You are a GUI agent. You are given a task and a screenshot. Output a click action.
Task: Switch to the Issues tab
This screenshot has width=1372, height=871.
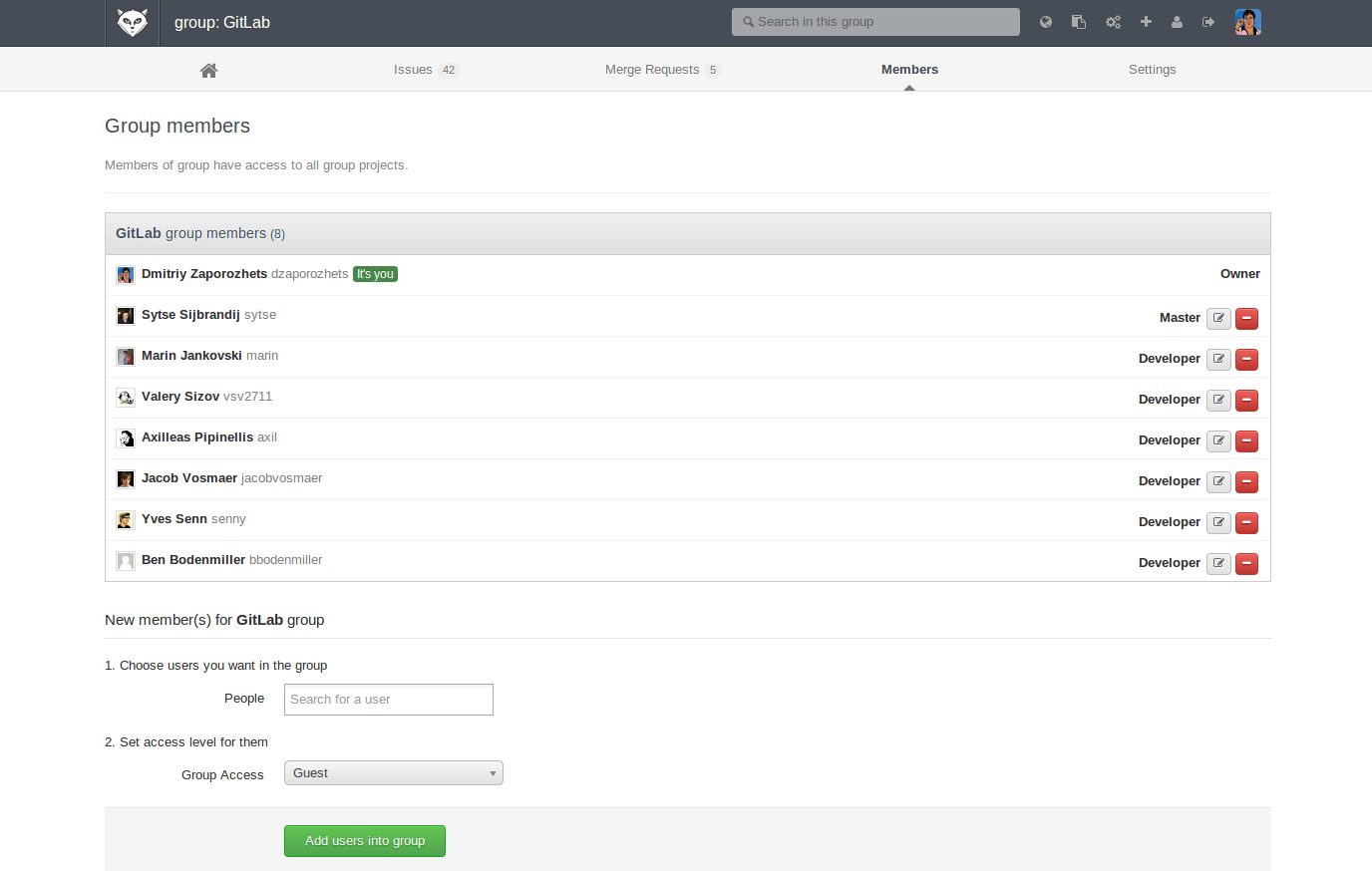413,70
